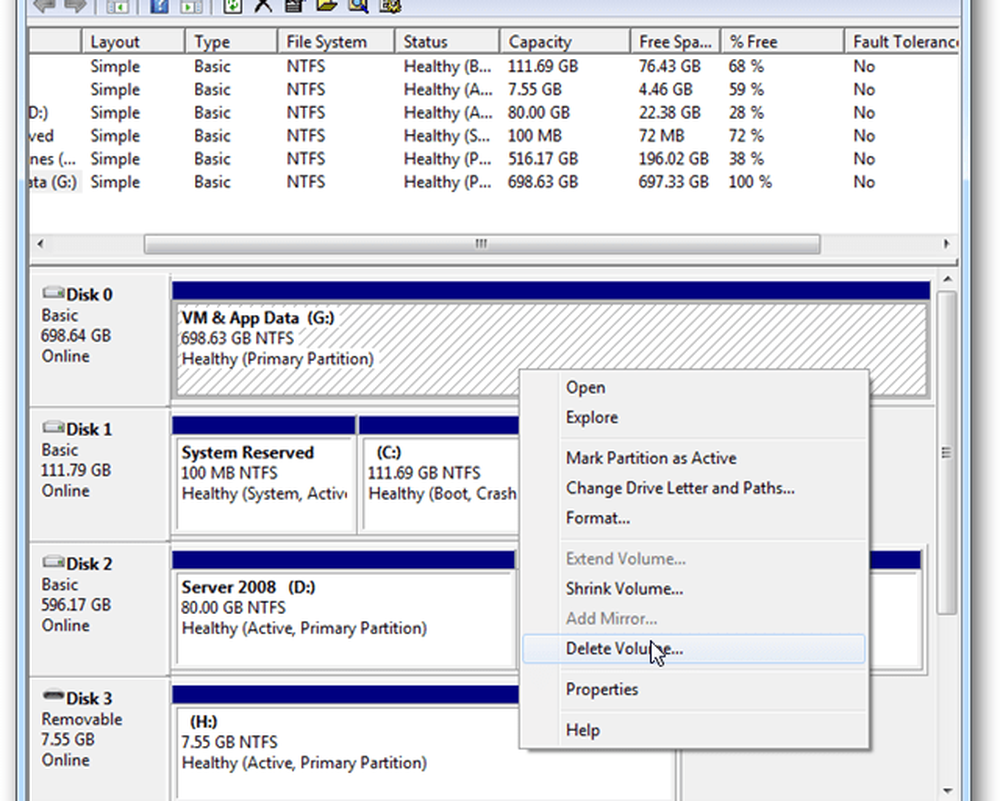Screen dimensions: 1000x801
Task: Click the 76.43 GB free space cell
Action: [x=670, y=66]
